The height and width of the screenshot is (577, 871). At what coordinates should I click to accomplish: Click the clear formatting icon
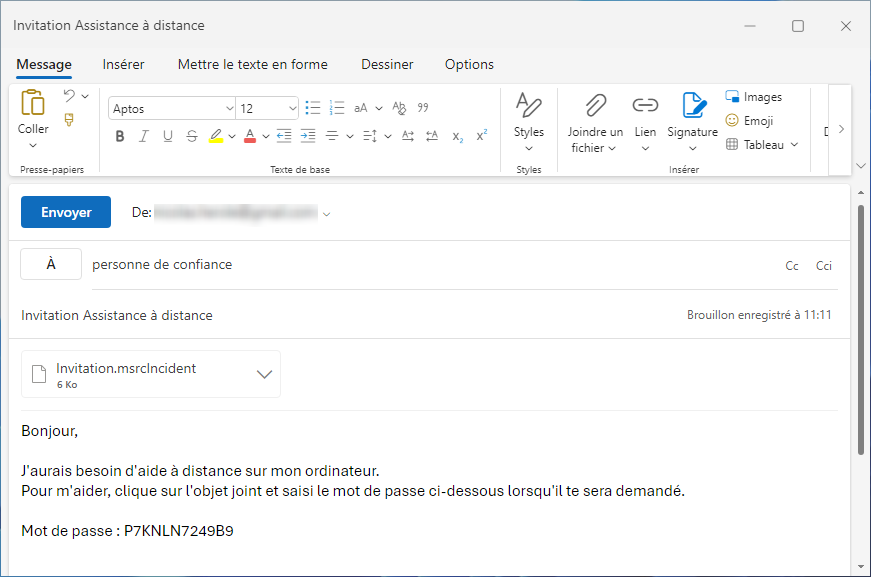(x=399, y=108)
